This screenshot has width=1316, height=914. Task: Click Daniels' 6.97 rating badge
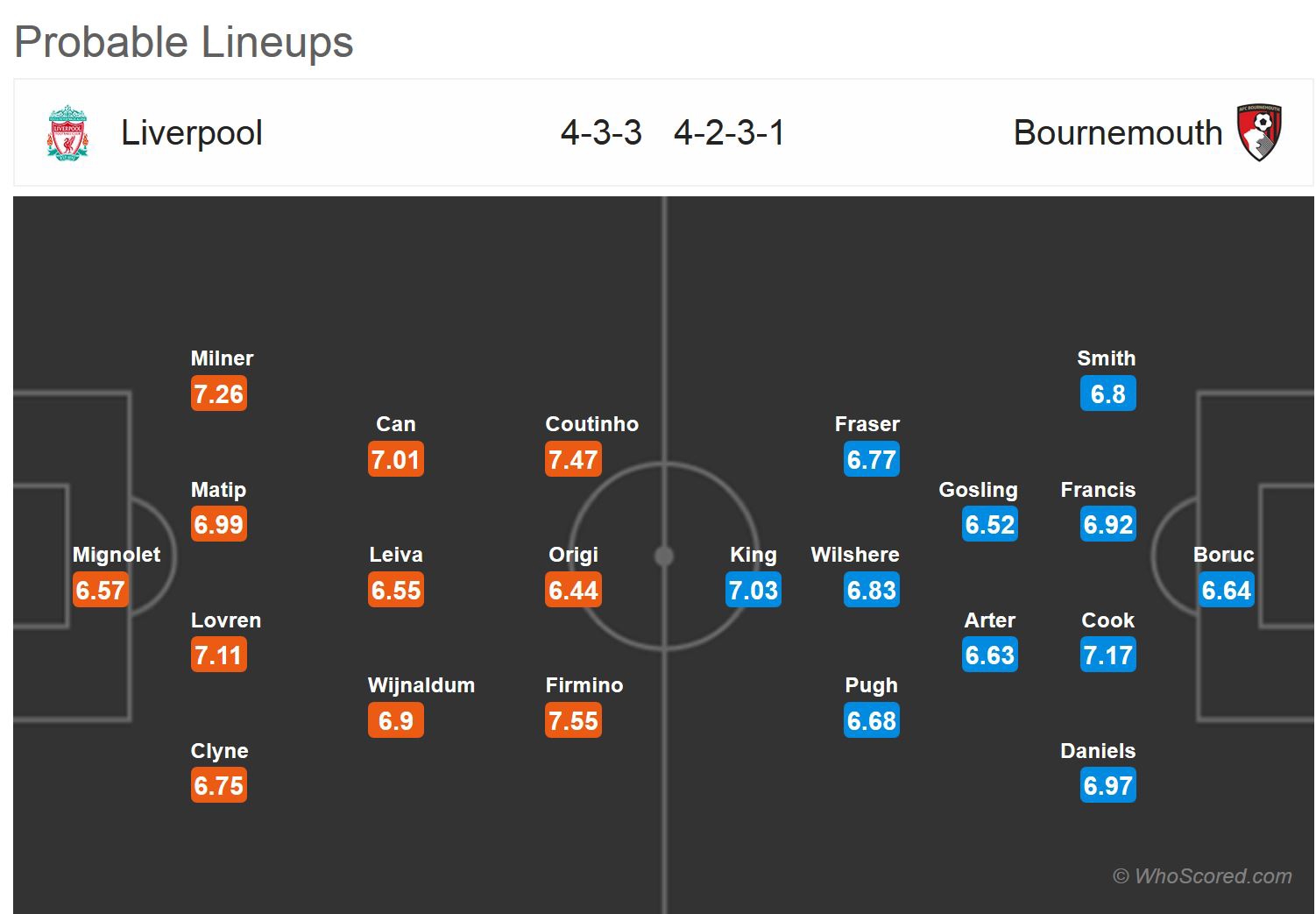pos(1108,786)
